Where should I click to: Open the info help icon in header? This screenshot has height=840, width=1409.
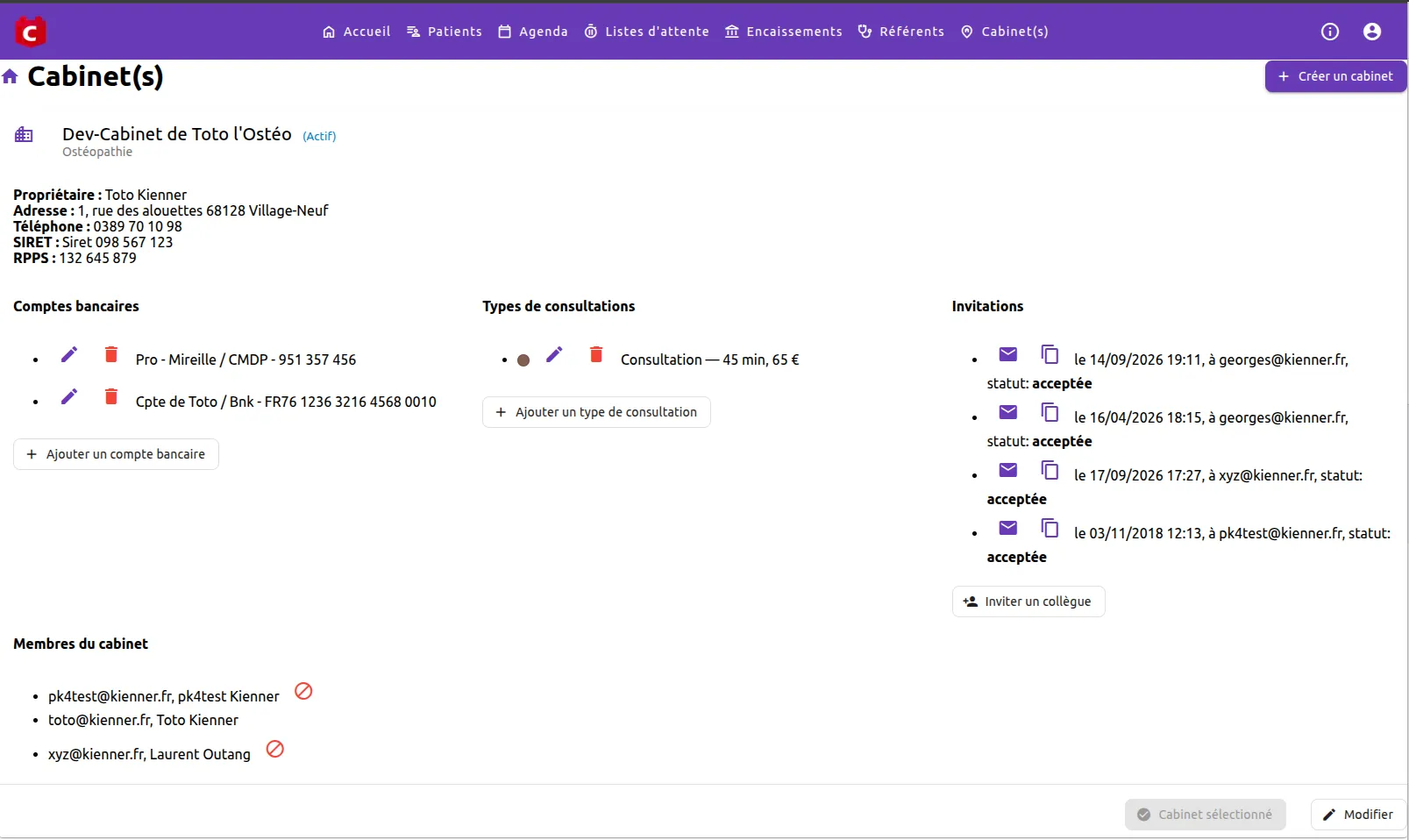click(1330, 32)
